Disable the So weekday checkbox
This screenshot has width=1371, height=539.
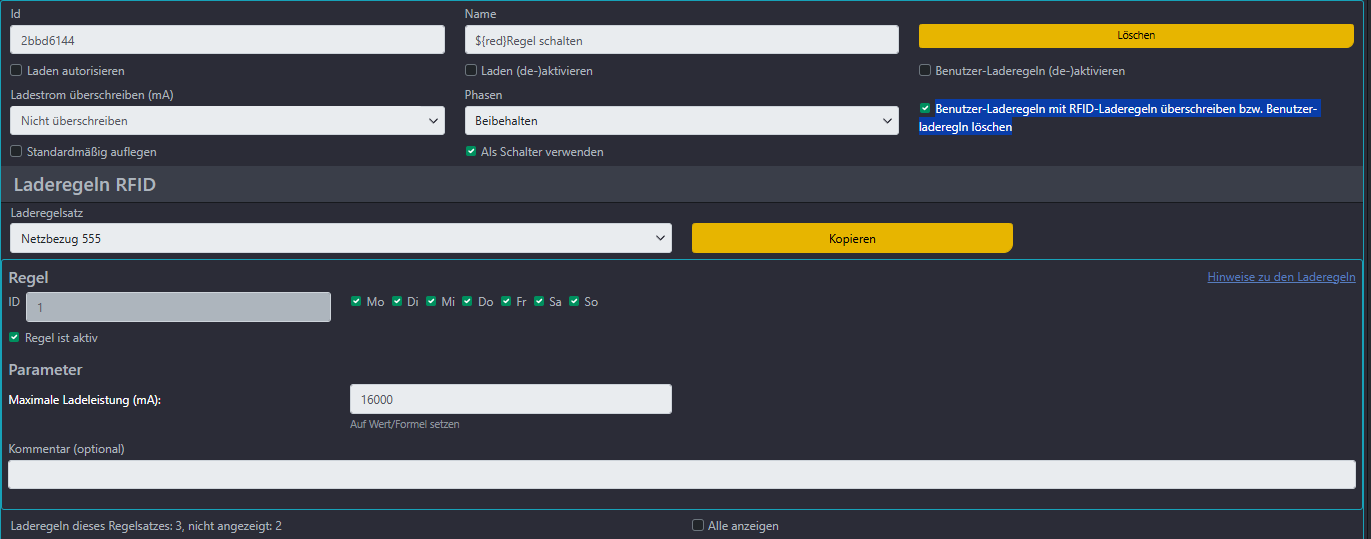tap(574, 301)
